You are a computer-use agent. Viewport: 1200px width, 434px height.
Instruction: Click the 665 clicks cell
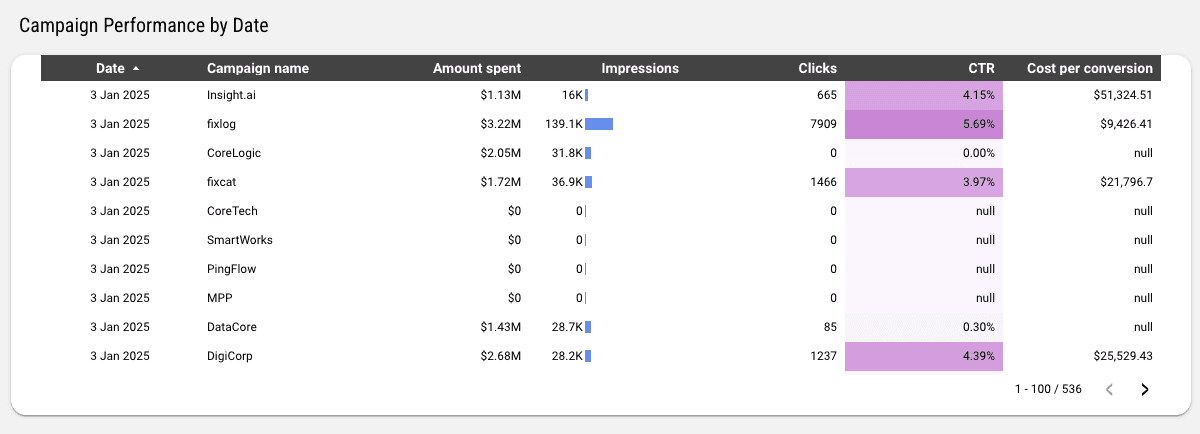coord(826,96)
